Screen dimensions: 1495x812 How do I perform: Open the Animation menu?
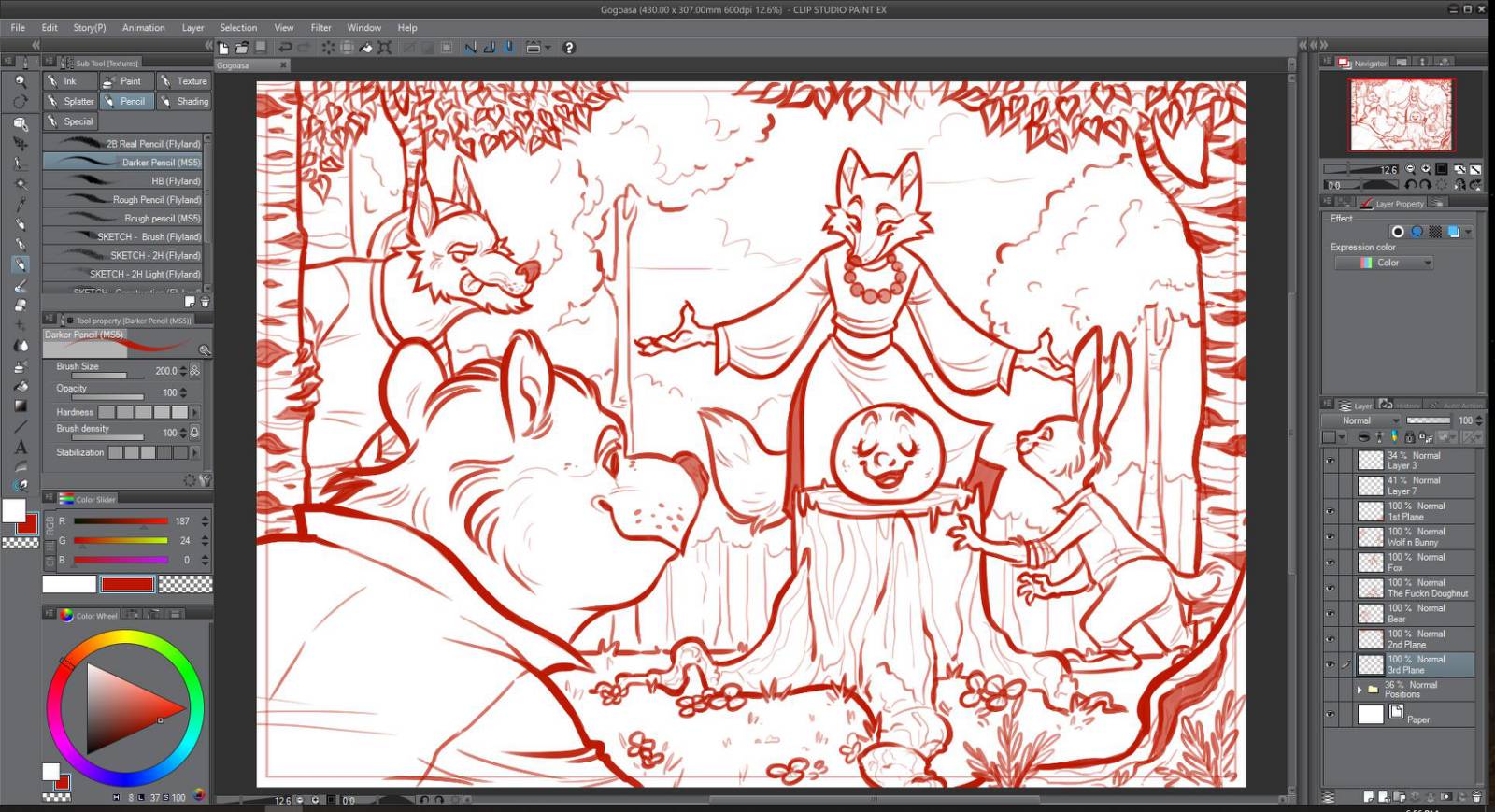coord(143,27)
